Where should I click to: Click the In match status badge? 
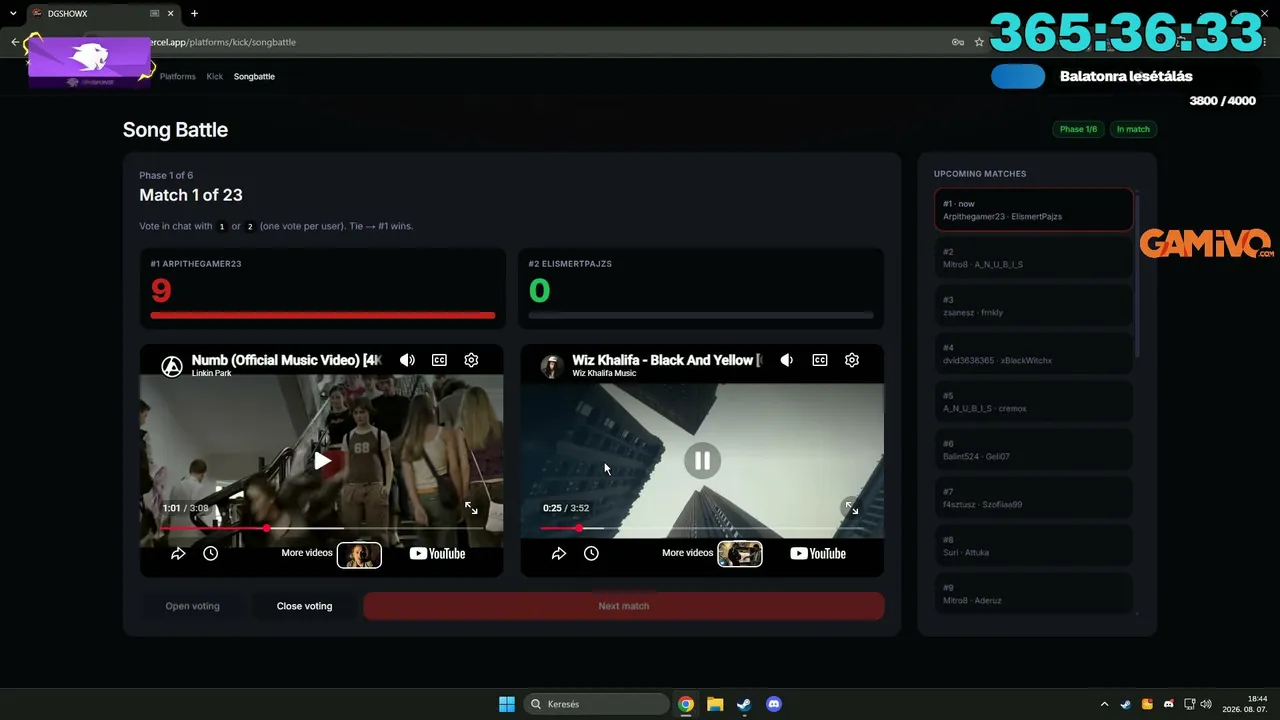pyautogui.click(x=1133, y=129)
